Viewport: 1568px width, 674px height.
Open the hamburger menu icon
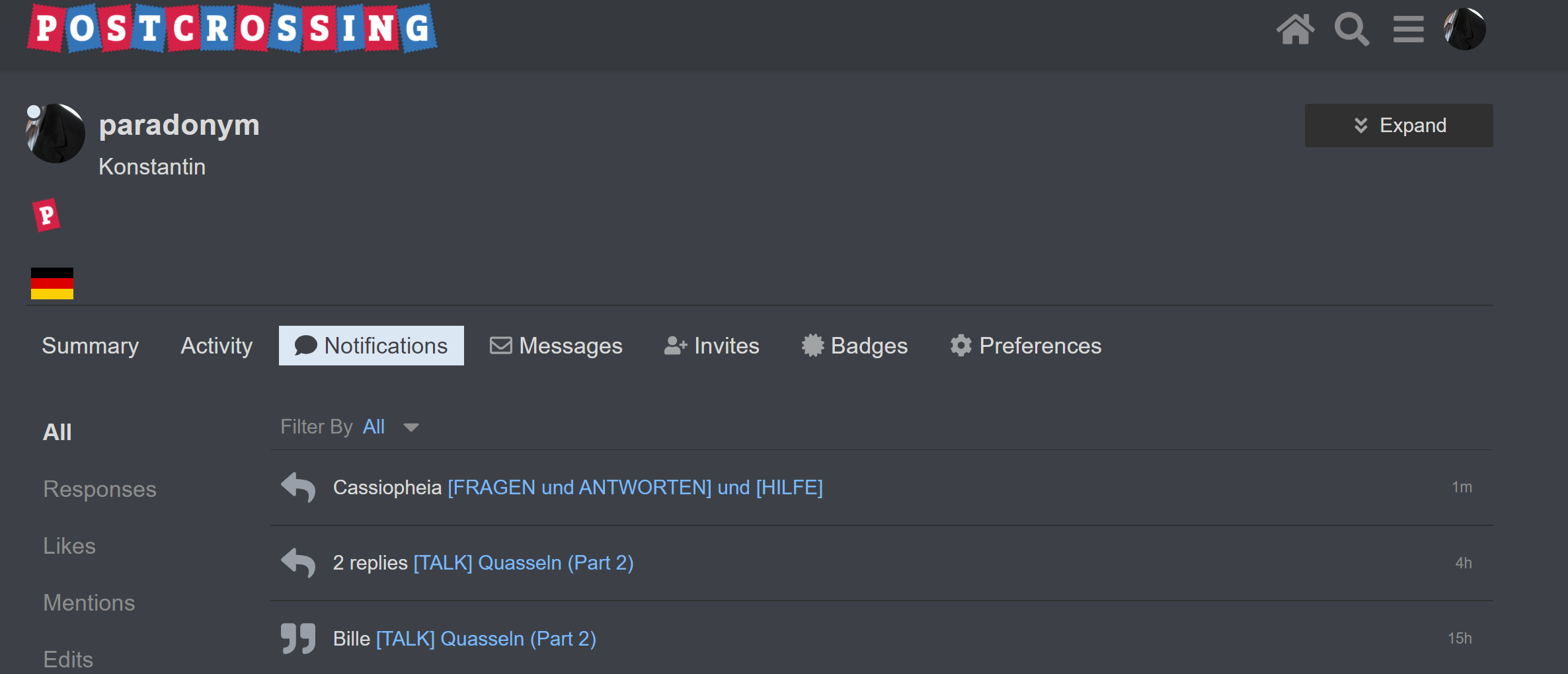point(1408,30)
